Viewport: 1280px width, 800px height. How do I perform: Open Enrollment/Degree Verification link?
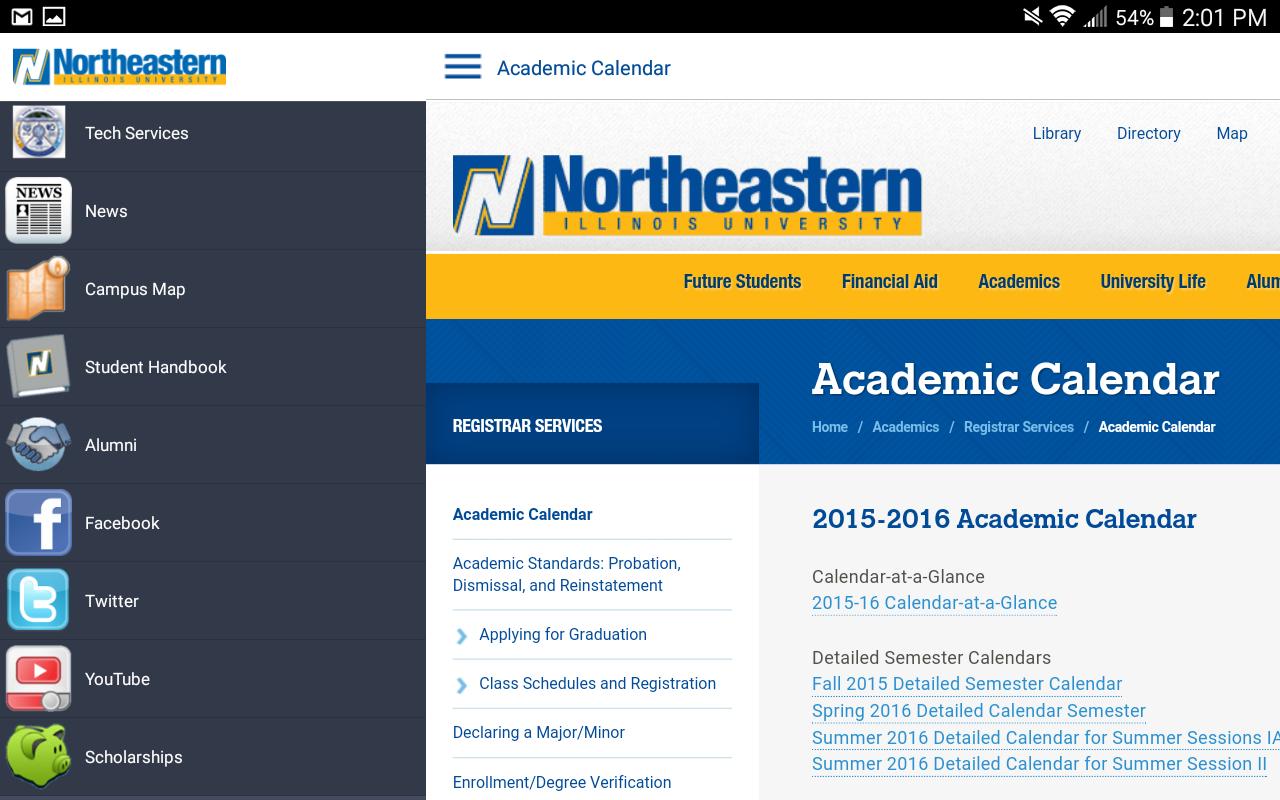[x=562, y=783]
